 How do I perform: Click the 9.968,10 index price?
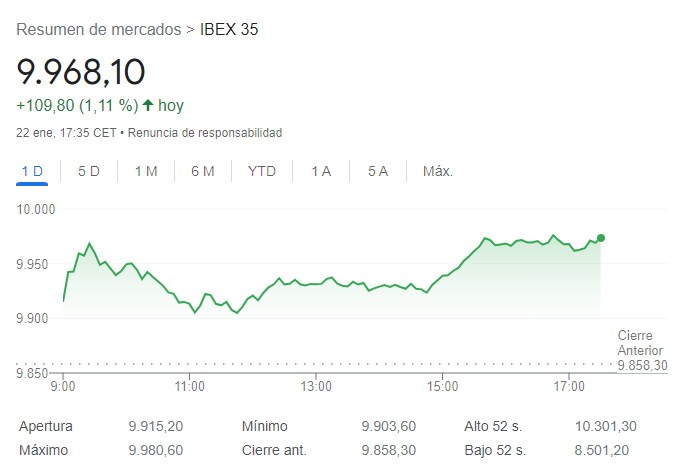click(x=81, y=72)
